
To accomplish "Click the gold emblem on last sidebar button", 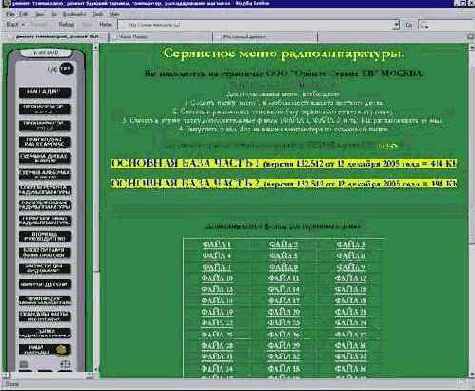I will click(61, 350).
